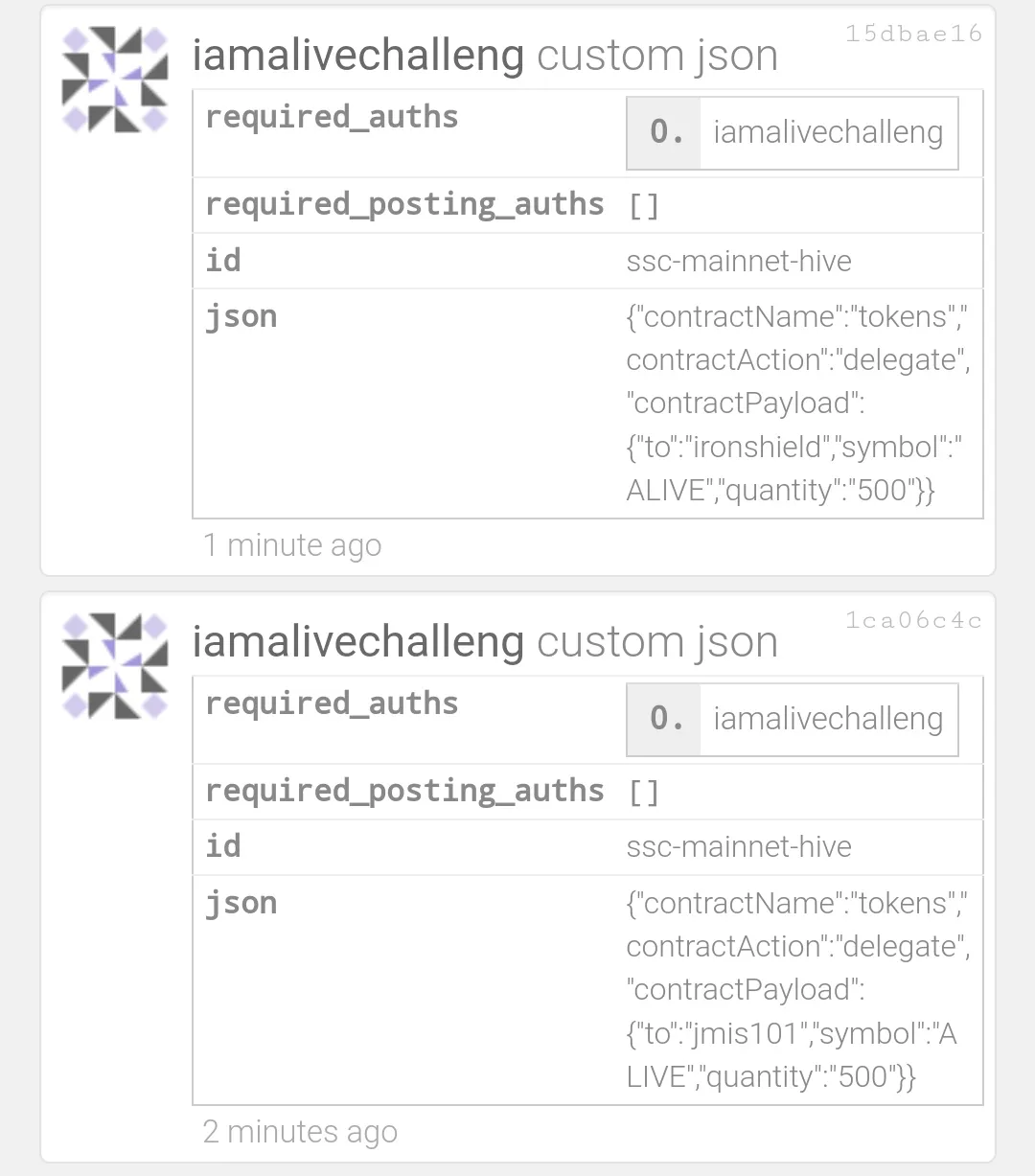Click the "1 minute ago" timestamp
The width and height of the screenshot is (1035, 1176).
292,545
